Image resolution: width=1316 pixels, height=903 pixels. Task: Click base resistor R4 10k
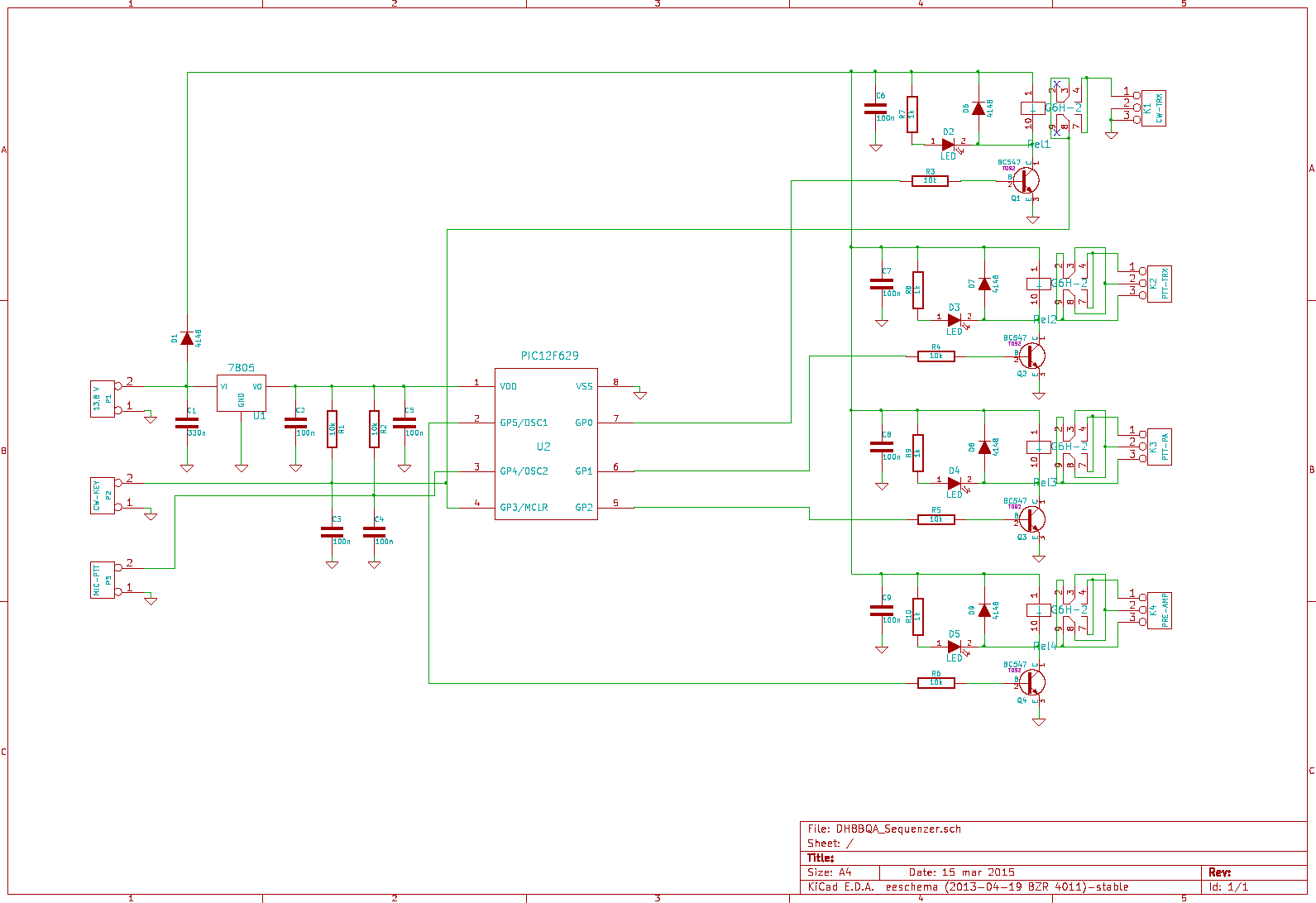(x=936, y=356)
